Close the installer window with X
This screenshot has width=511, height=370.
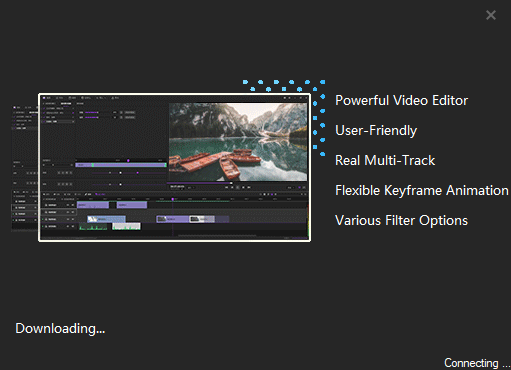pyautogui.click(x=491, y=15)
